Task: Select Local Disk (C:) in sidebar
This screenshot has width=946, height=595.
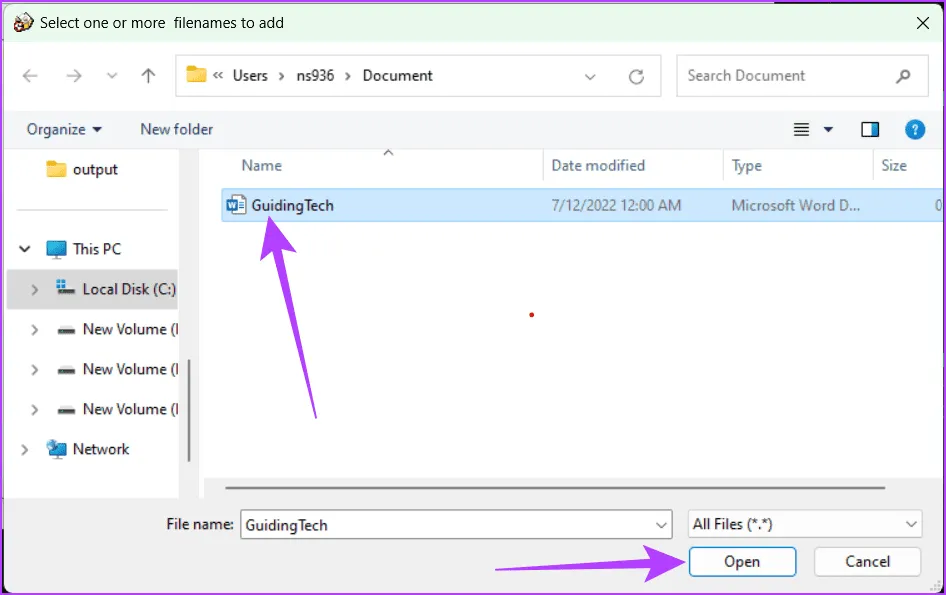Action: tap(128, 289)
